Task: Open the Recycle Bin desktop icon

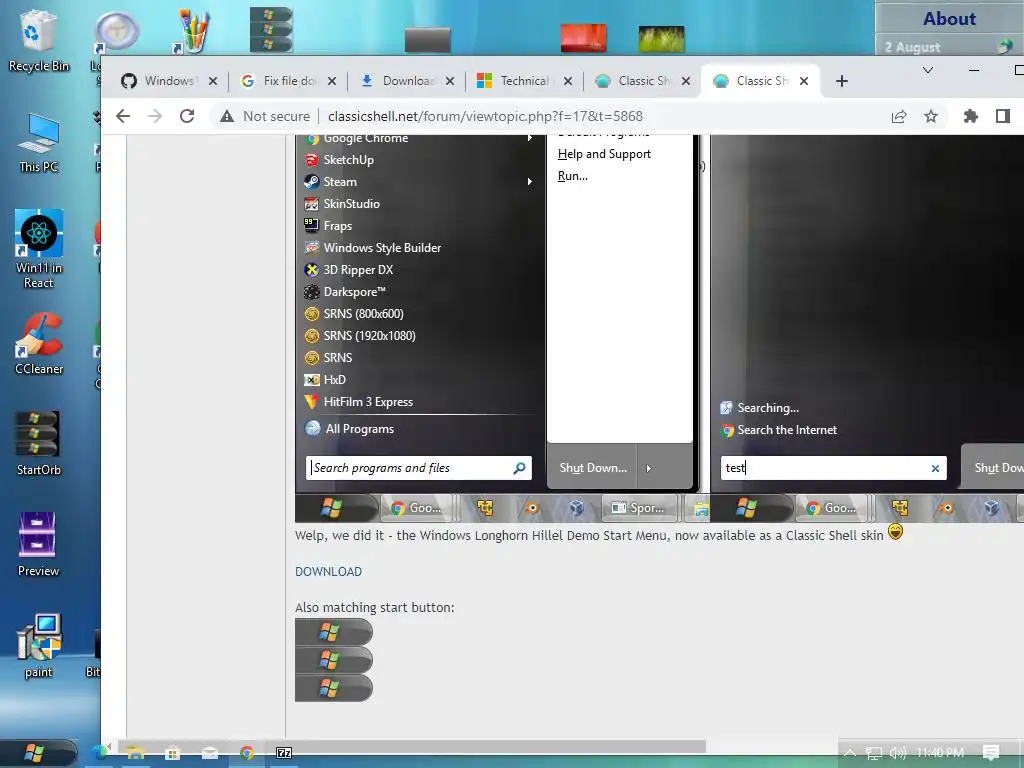Action: [38, 40]
